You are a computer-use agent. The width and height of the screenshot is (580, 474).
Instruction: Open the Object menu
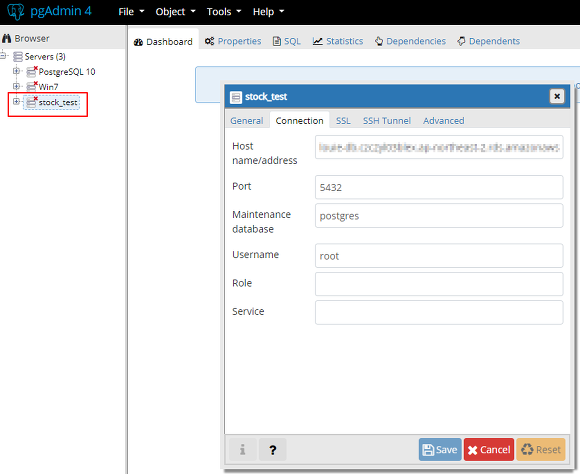(175, 12)
